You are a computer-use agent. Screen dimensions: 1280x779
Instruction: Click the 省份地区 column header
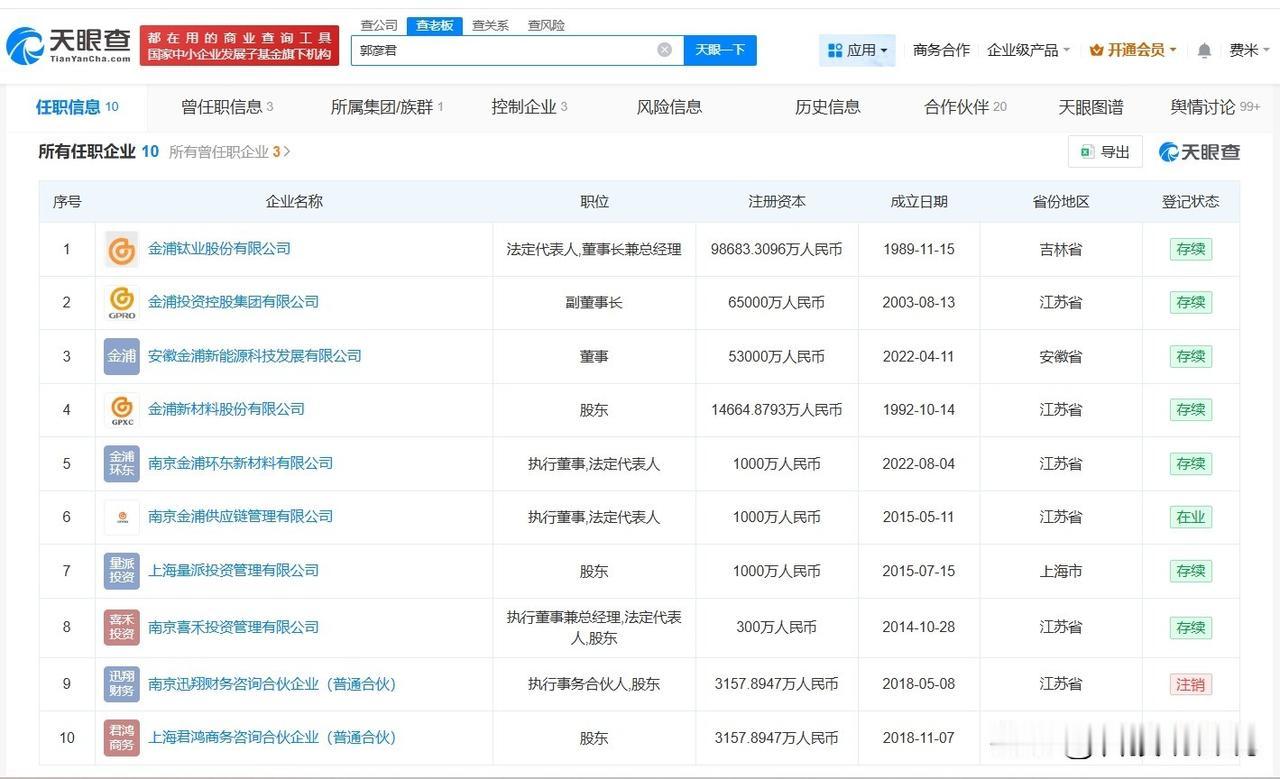1061,201
